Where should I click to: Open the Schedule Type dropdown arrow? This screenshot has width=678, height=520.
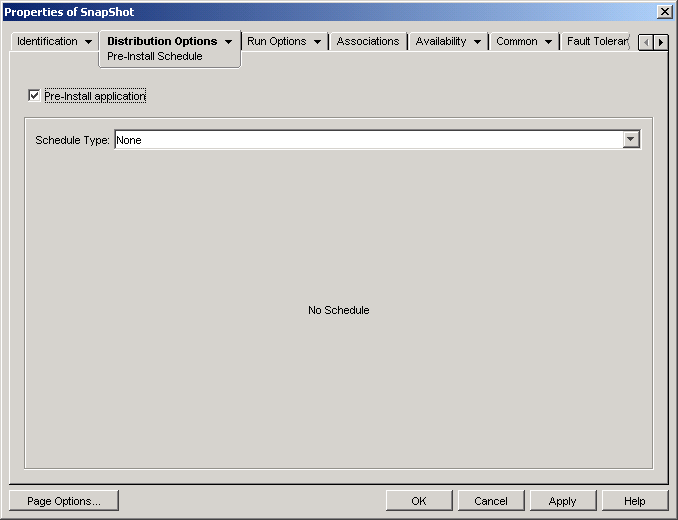(631, 140)
